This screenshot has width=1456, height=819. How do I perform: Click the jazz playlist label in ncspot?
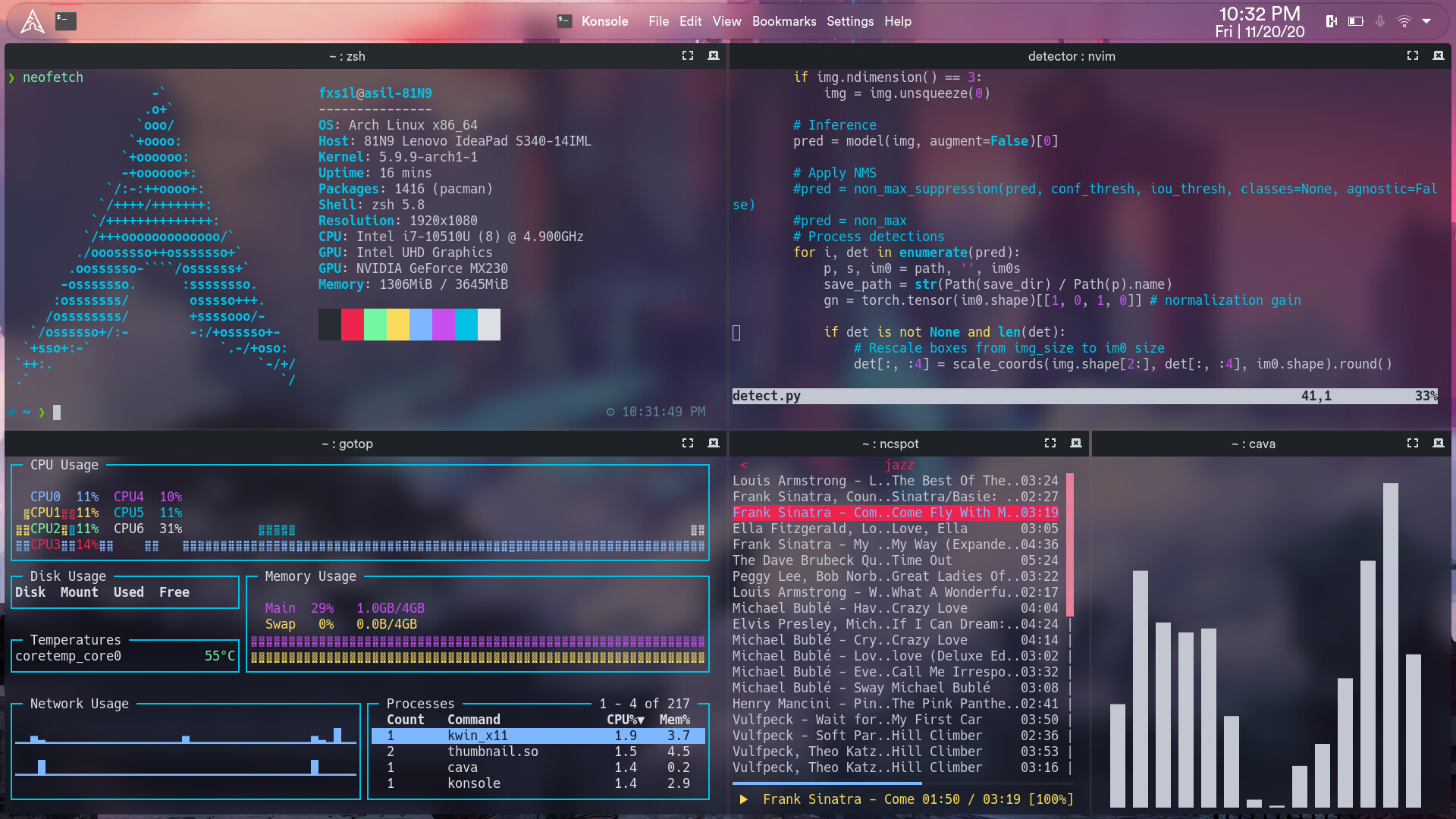click(899, 464)
